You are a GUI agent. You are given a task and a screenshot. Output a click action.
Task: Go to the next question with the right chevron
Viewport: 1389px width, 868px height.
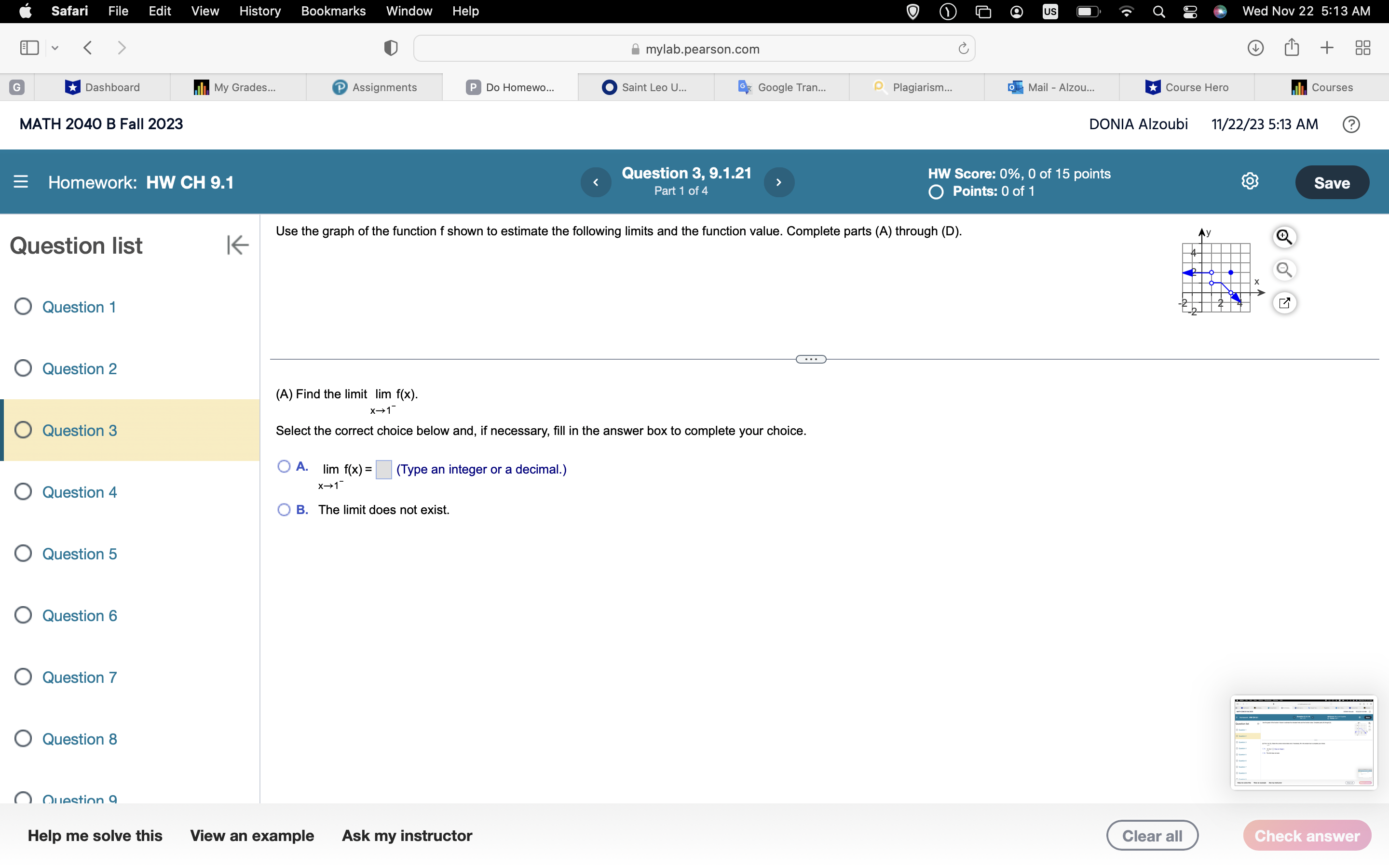click(x=779, y=182)
